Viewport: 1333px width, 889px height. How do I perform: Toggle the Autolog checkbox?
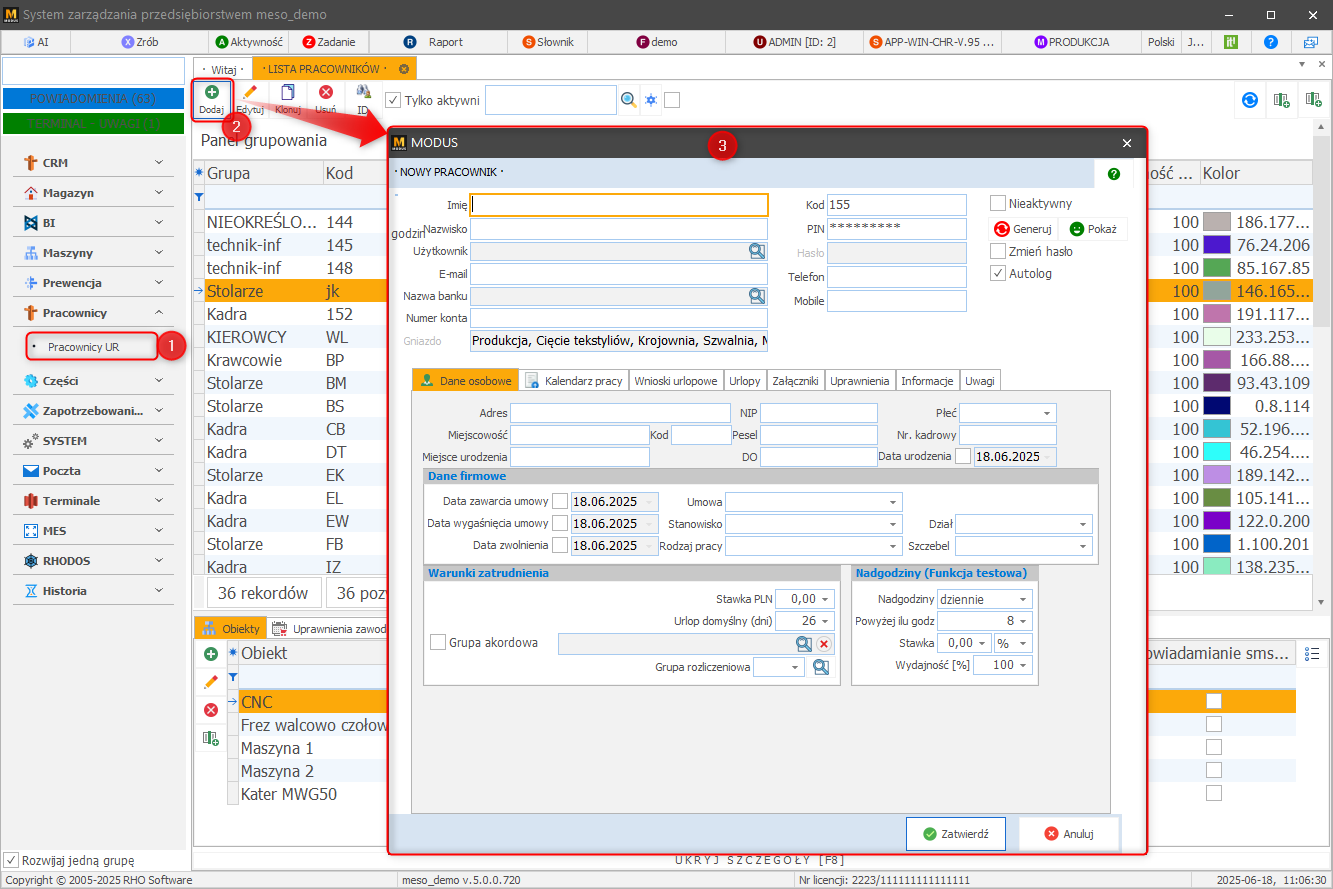[997, 273]
